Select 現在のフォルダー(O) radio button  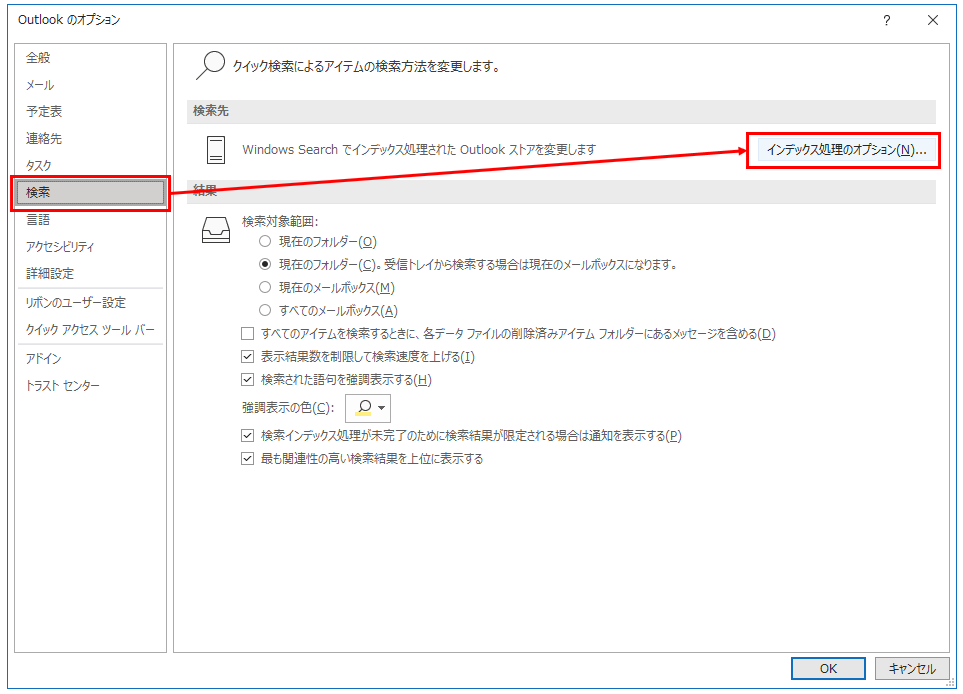[x=265, y=241]
